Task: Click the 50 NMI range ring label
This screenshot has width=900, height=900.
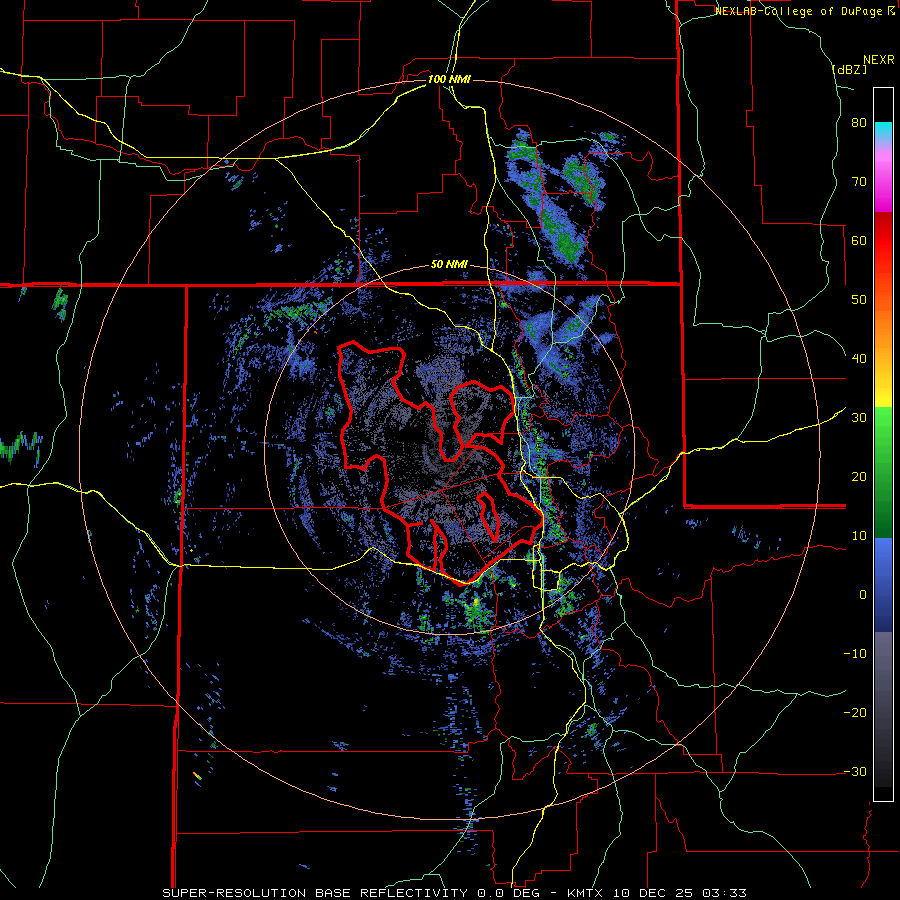Action: (449, 265)
